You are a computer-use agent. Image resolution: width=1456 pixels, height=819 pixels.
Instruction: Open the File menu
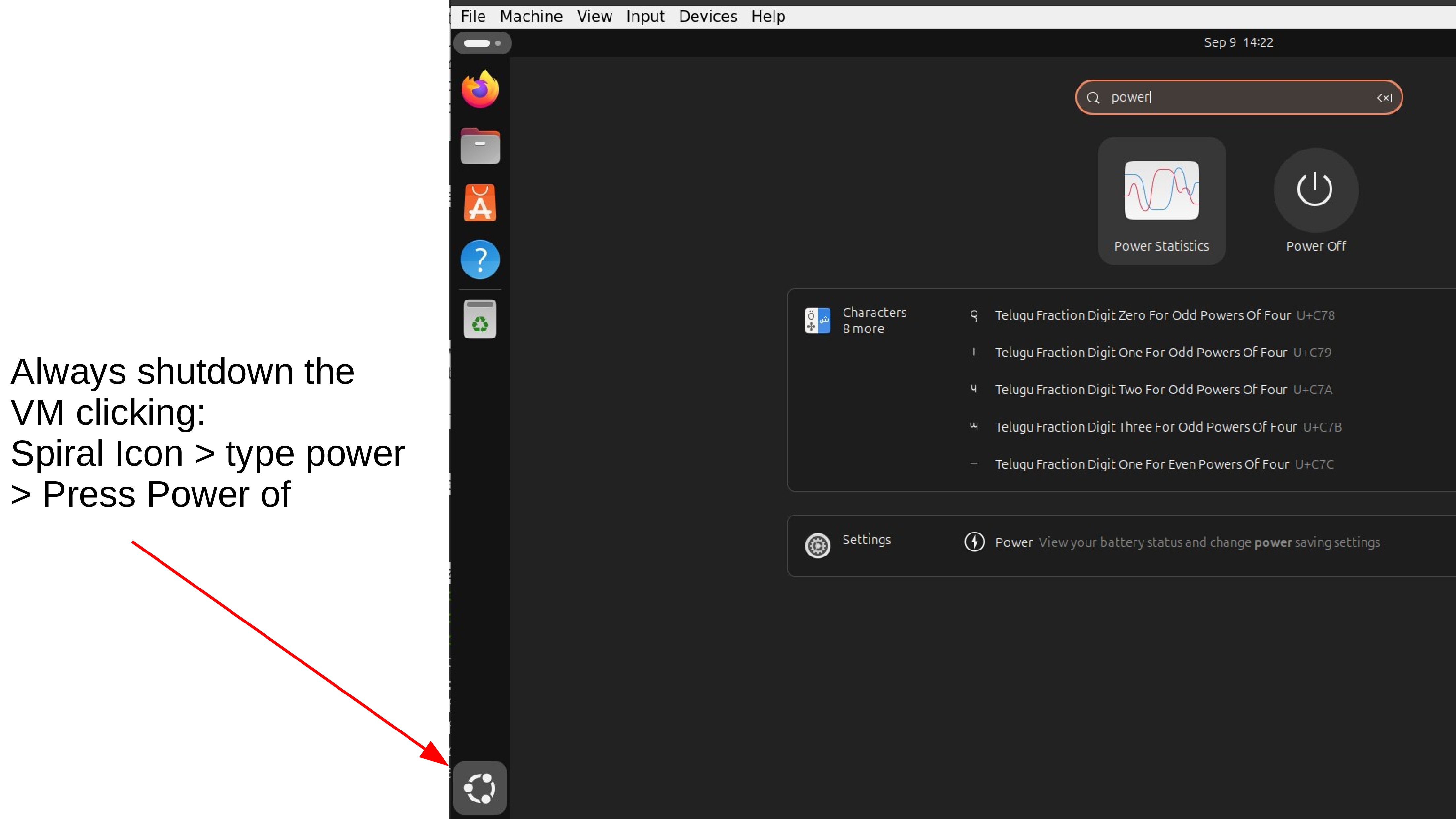473,17
